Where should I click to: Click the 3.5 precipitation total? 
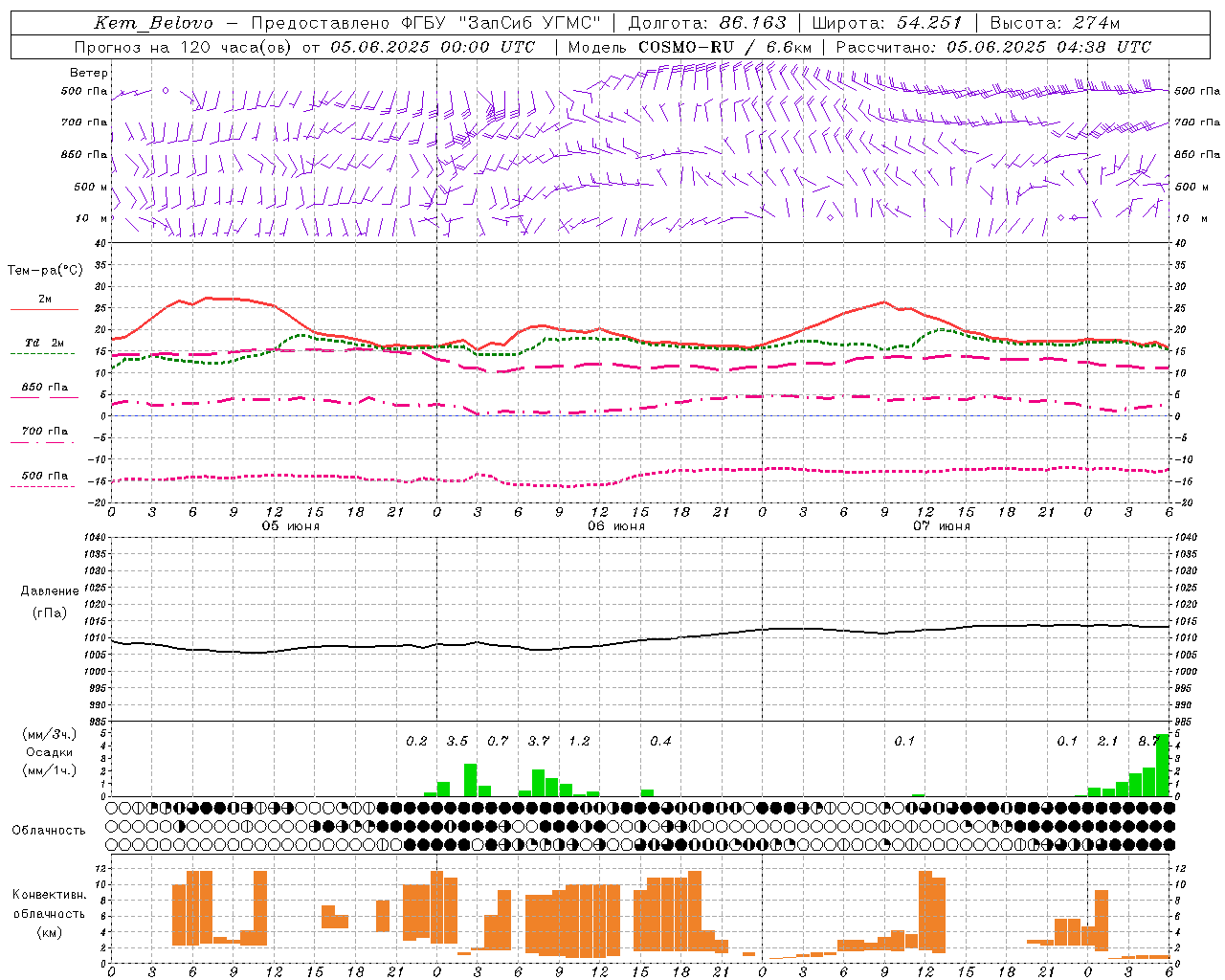[457, 741]
